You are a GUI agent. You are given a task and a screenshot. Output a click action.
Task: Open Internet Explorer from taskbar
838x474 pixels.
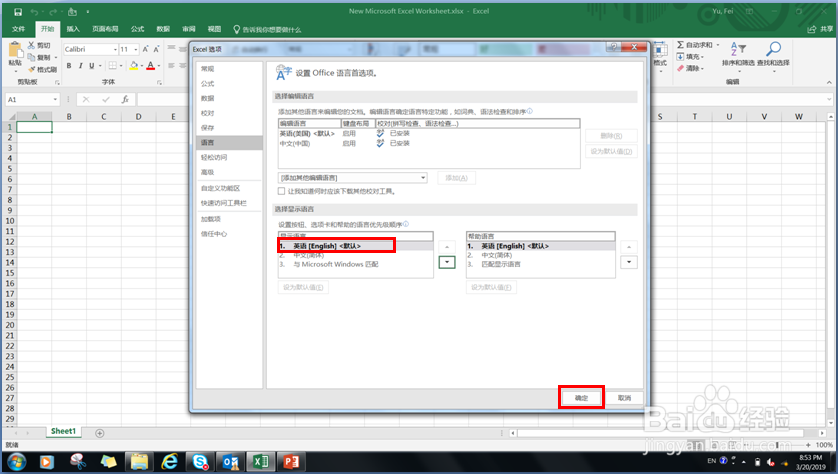click(170, 462)
